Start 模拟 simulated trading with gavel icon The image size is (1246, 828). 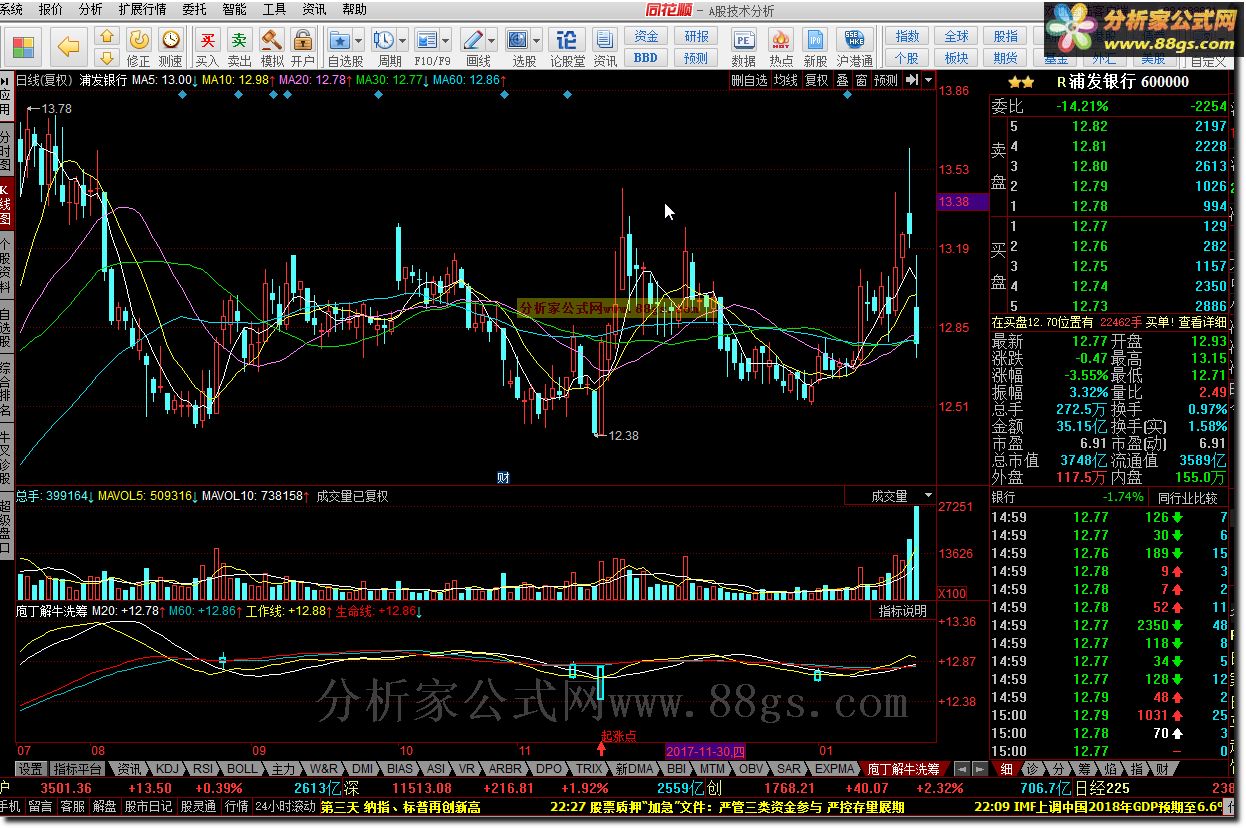272,47
